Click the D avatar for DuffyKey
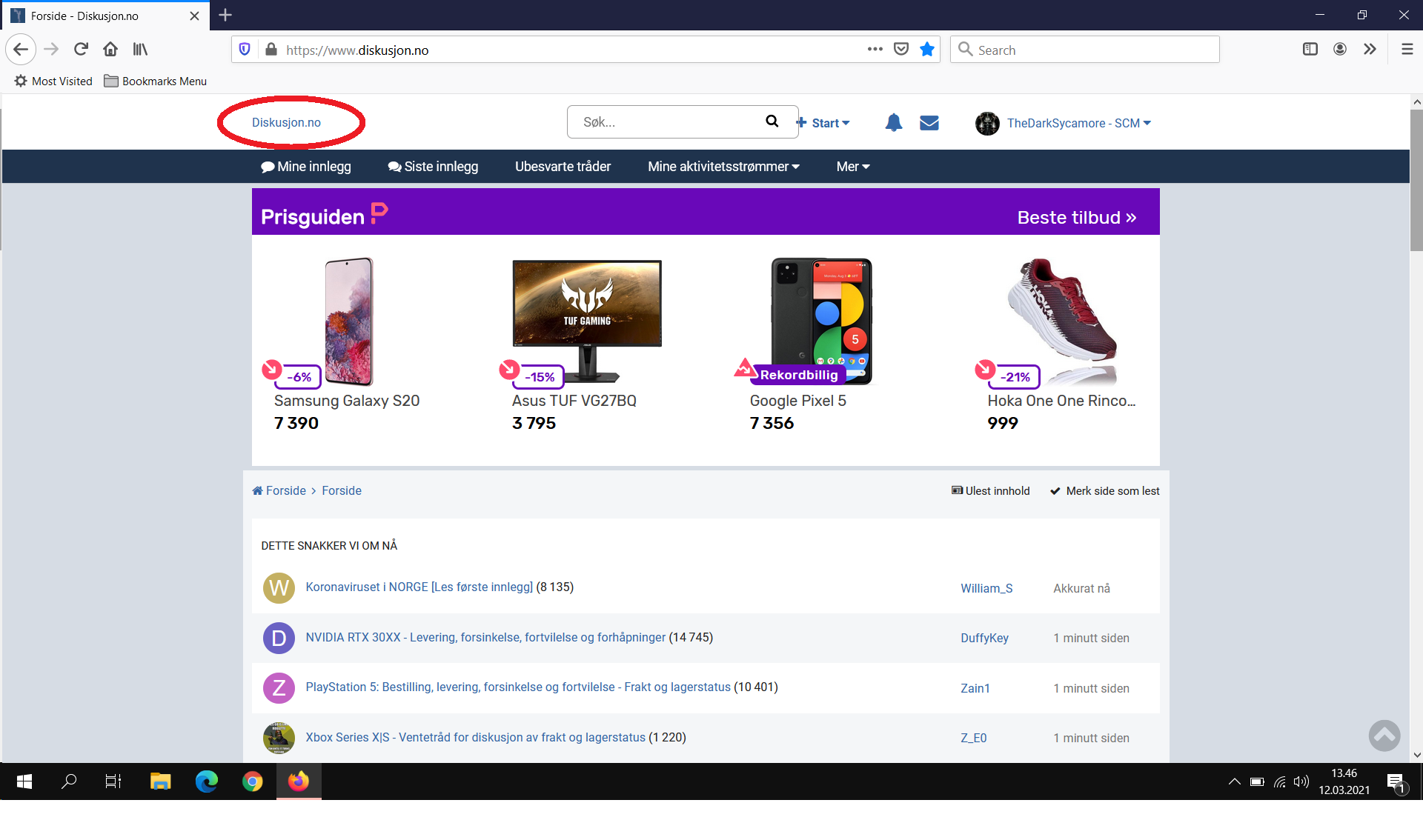The image size is (1423, 840). coord(279,638)
